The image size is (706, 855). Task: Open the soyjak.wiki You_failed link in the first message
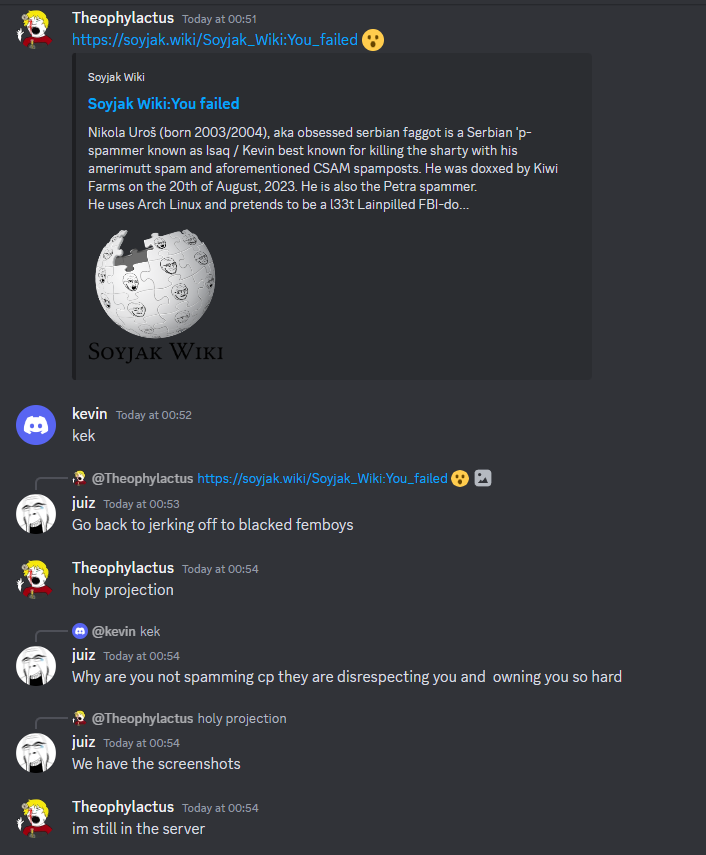pos(215,40)
